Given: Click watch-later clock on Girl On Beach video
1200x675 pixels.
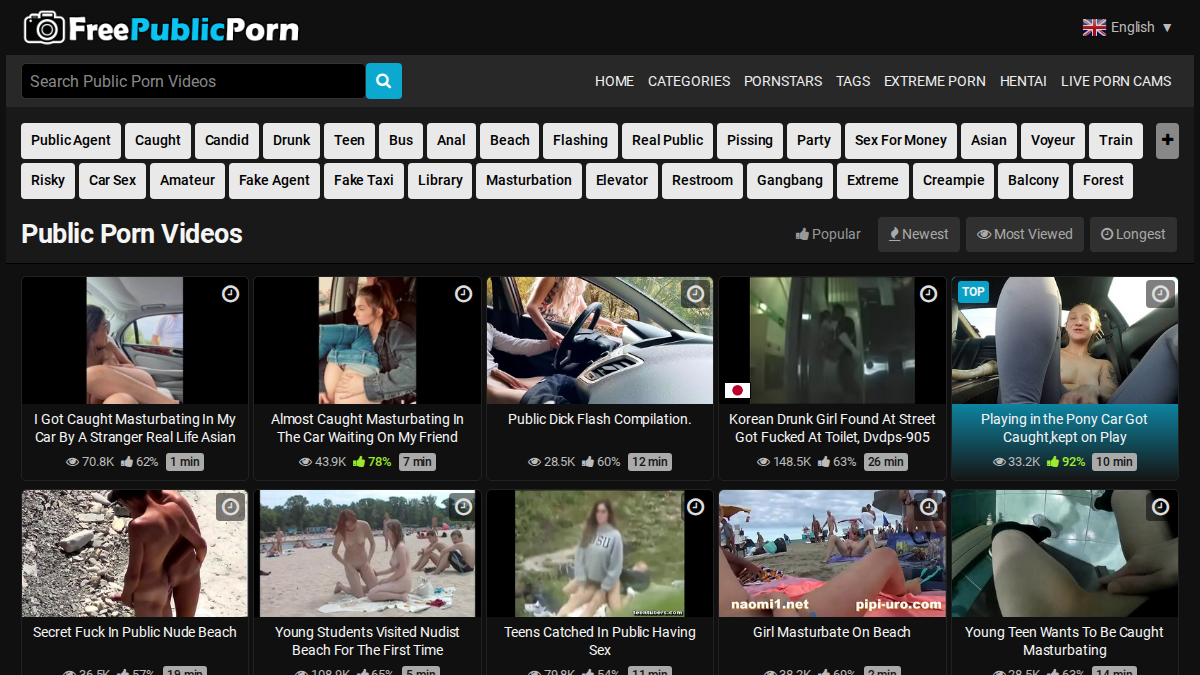Looking at the screenshot, I should tap(928, 507).
